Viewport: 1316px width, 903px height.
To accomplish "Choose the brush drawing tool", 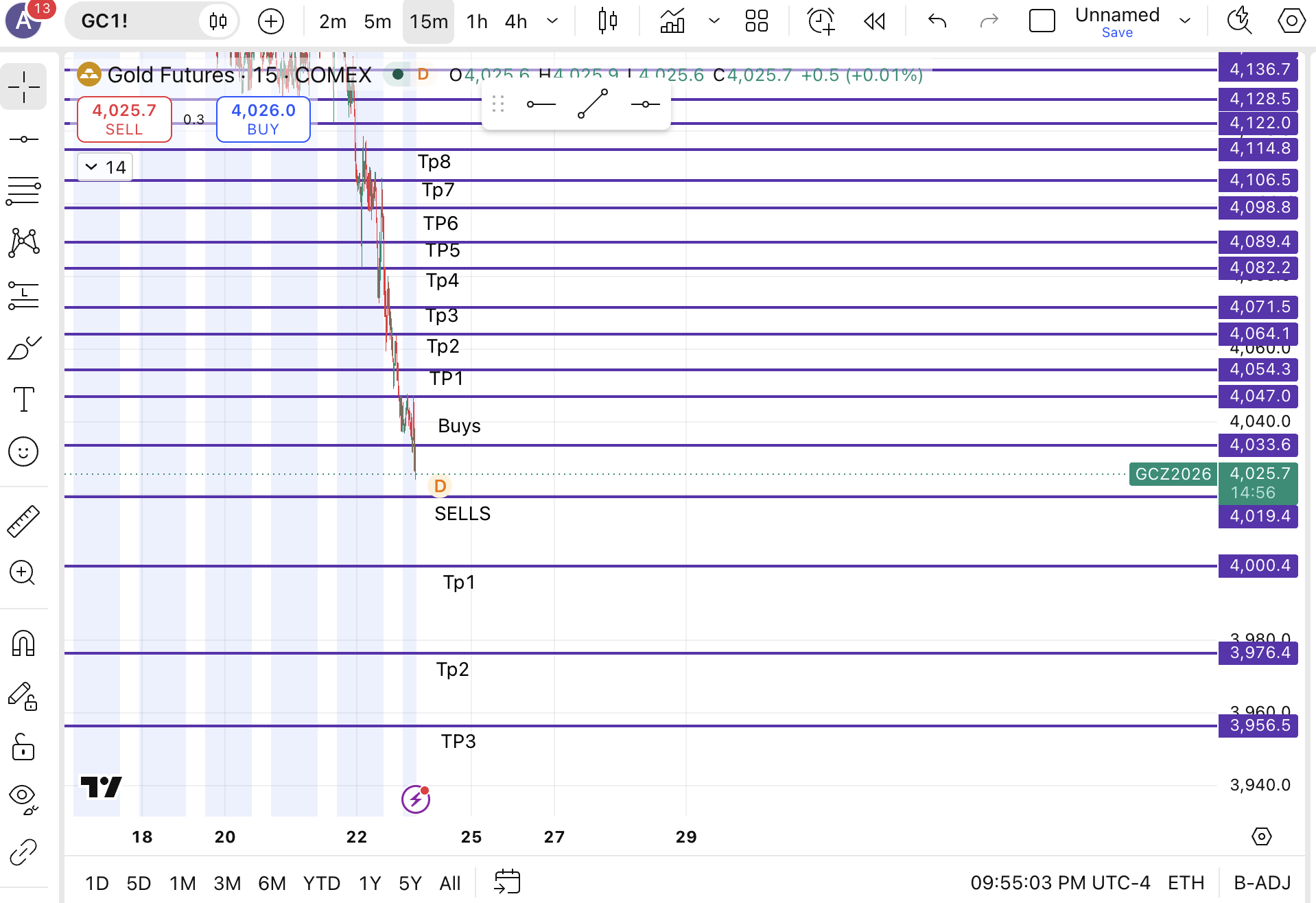I will (x=23, y=347).
